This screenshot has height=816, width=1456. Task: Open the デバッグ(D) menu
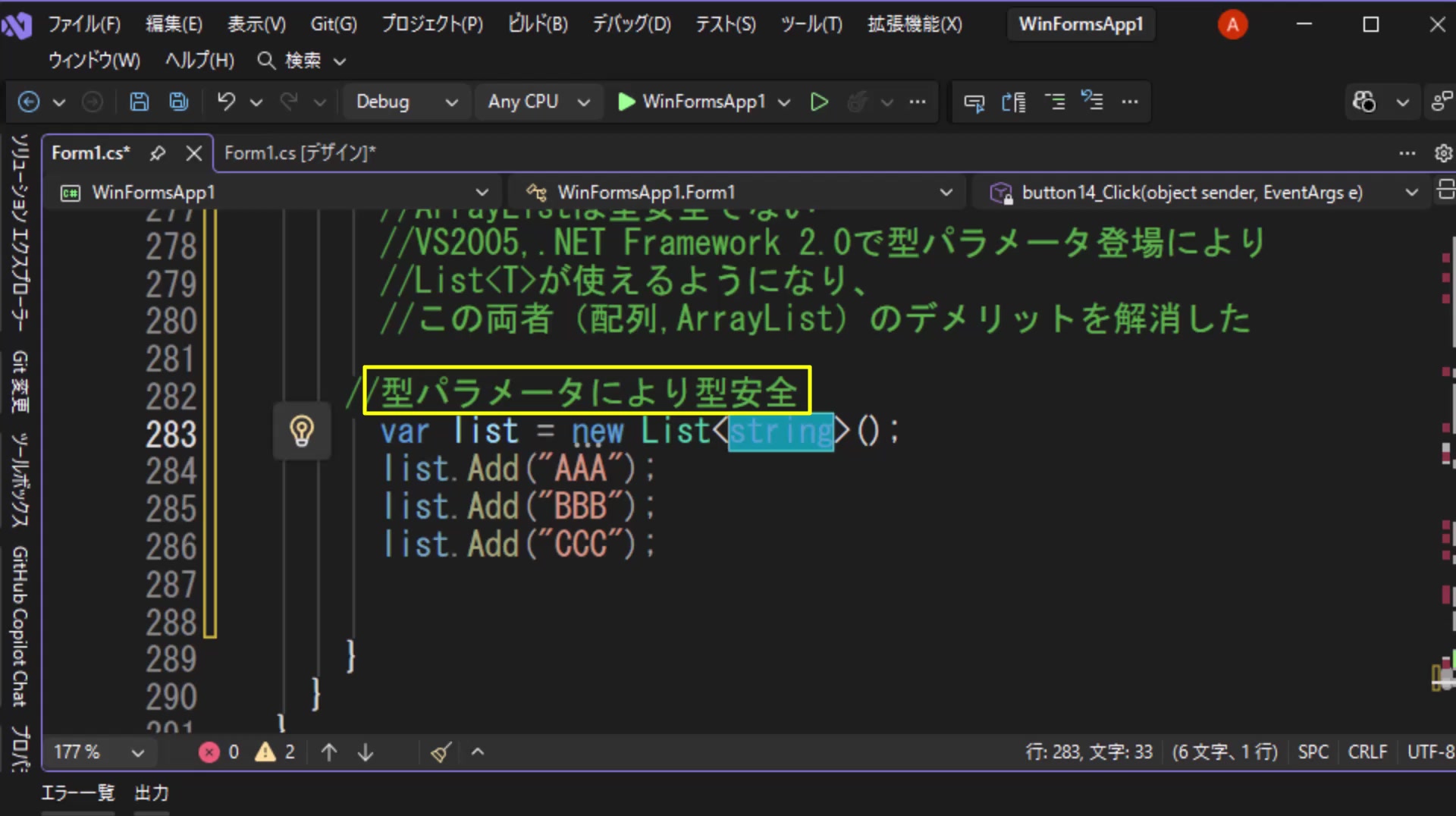point(631,24)
